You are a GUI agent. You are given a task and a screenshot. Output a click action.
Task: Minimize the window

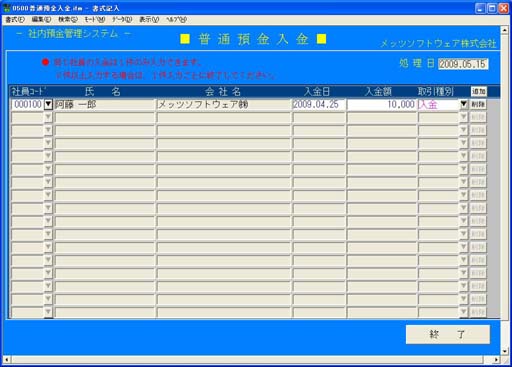(x=480, y=8)
